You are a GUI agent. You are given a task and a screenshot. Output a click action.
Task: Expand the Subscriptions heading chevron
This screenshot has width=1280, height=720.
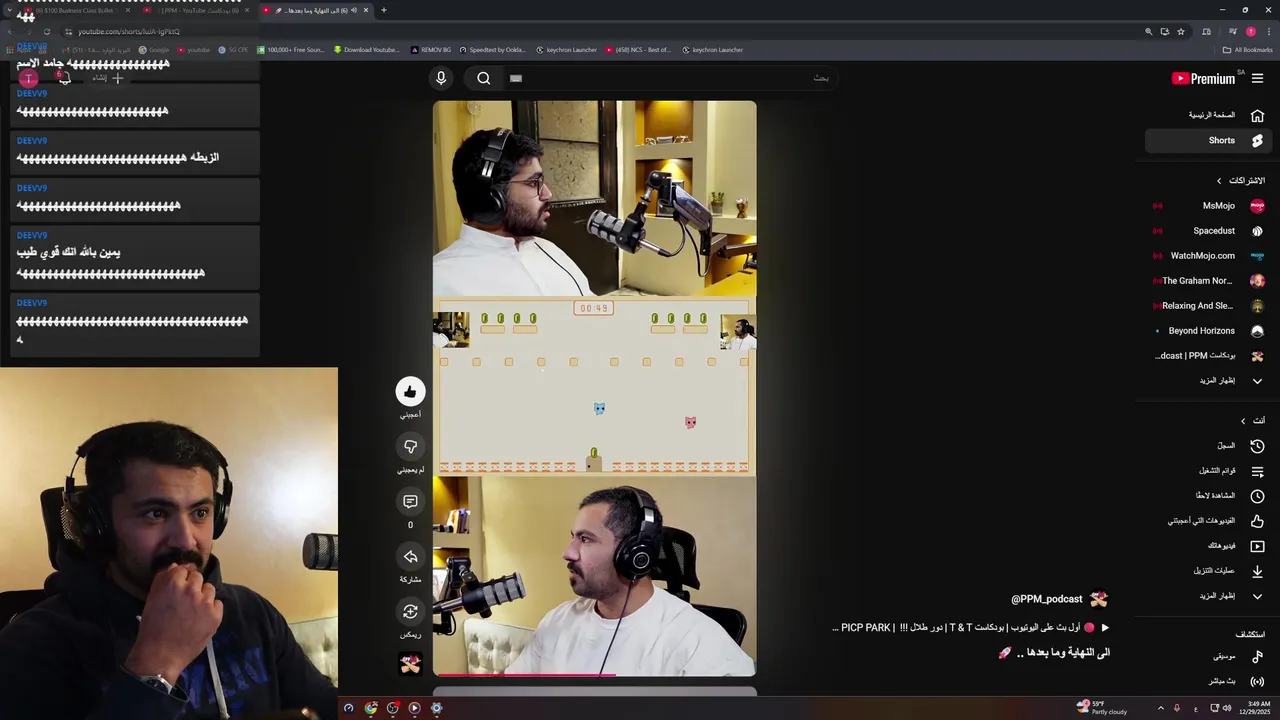(1219, 181)
